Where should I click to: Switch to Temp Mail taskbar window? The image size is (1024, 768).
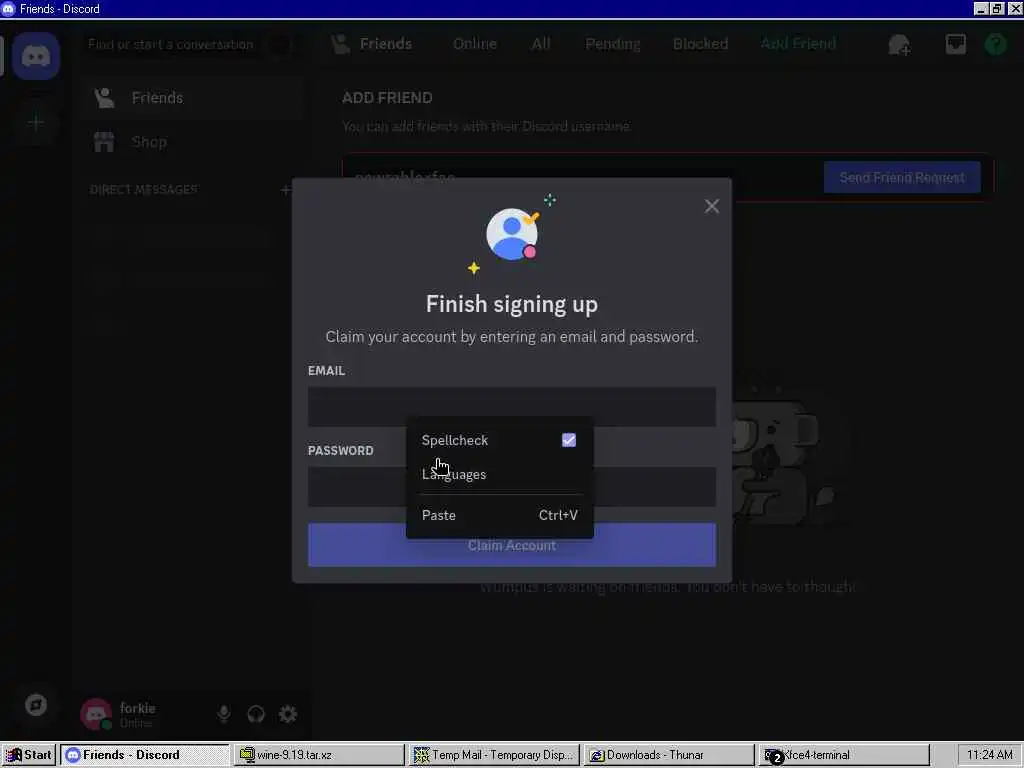tap(494, 755)
